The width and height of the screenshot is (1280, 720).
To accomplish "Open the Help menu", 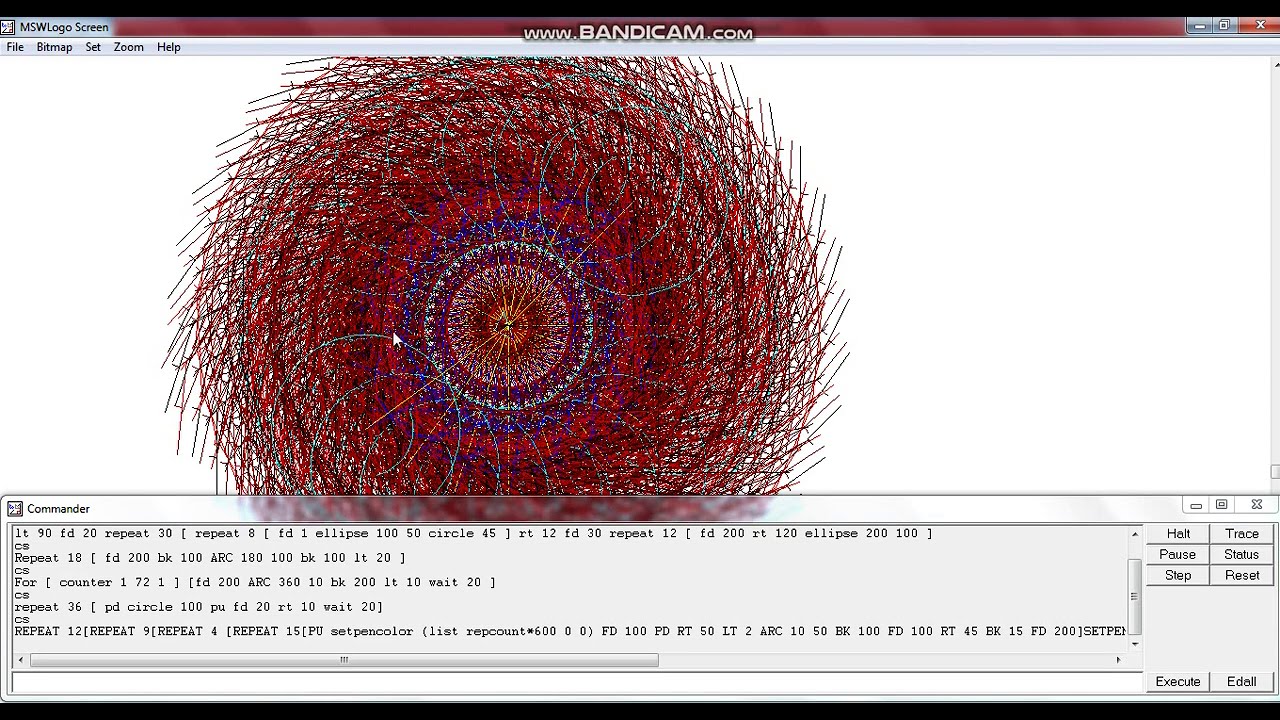I will coord(168,47).
